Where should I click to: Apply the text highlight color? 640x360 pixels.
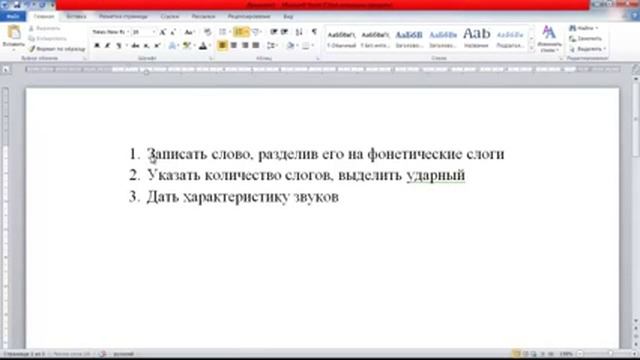[x=187, y=46]
